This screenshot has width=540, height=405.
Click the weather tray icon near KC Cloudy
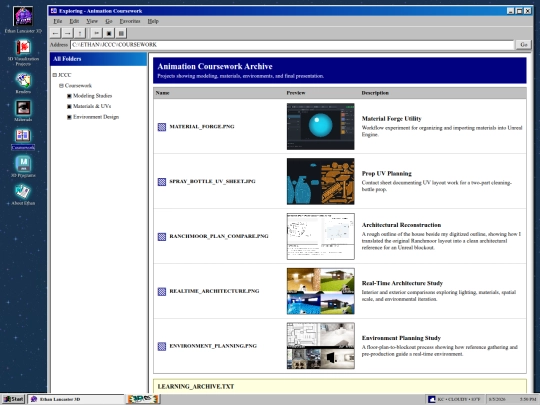(432, 399)
